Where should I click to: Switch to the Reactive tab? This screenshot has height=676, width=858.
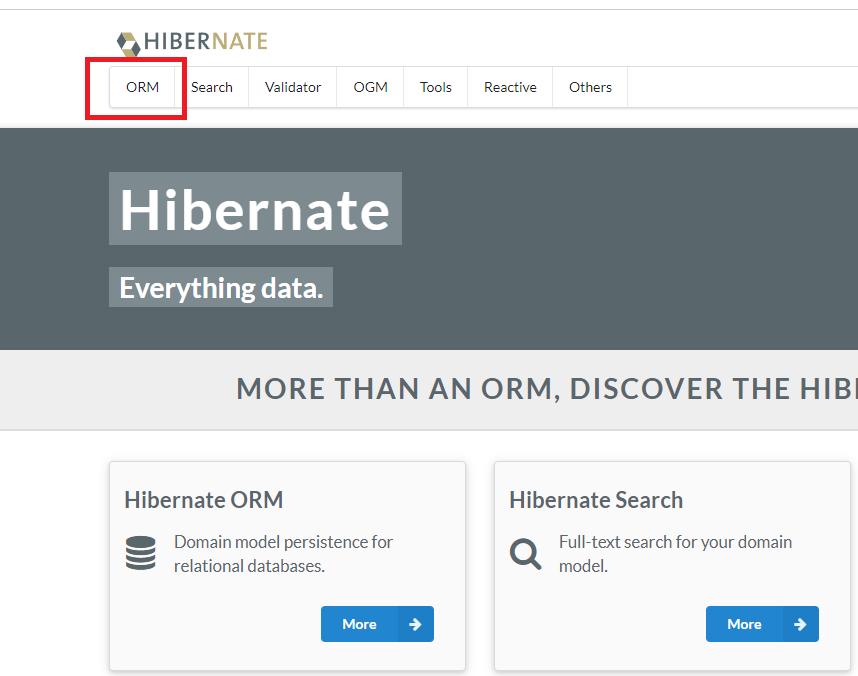[510, 87]
